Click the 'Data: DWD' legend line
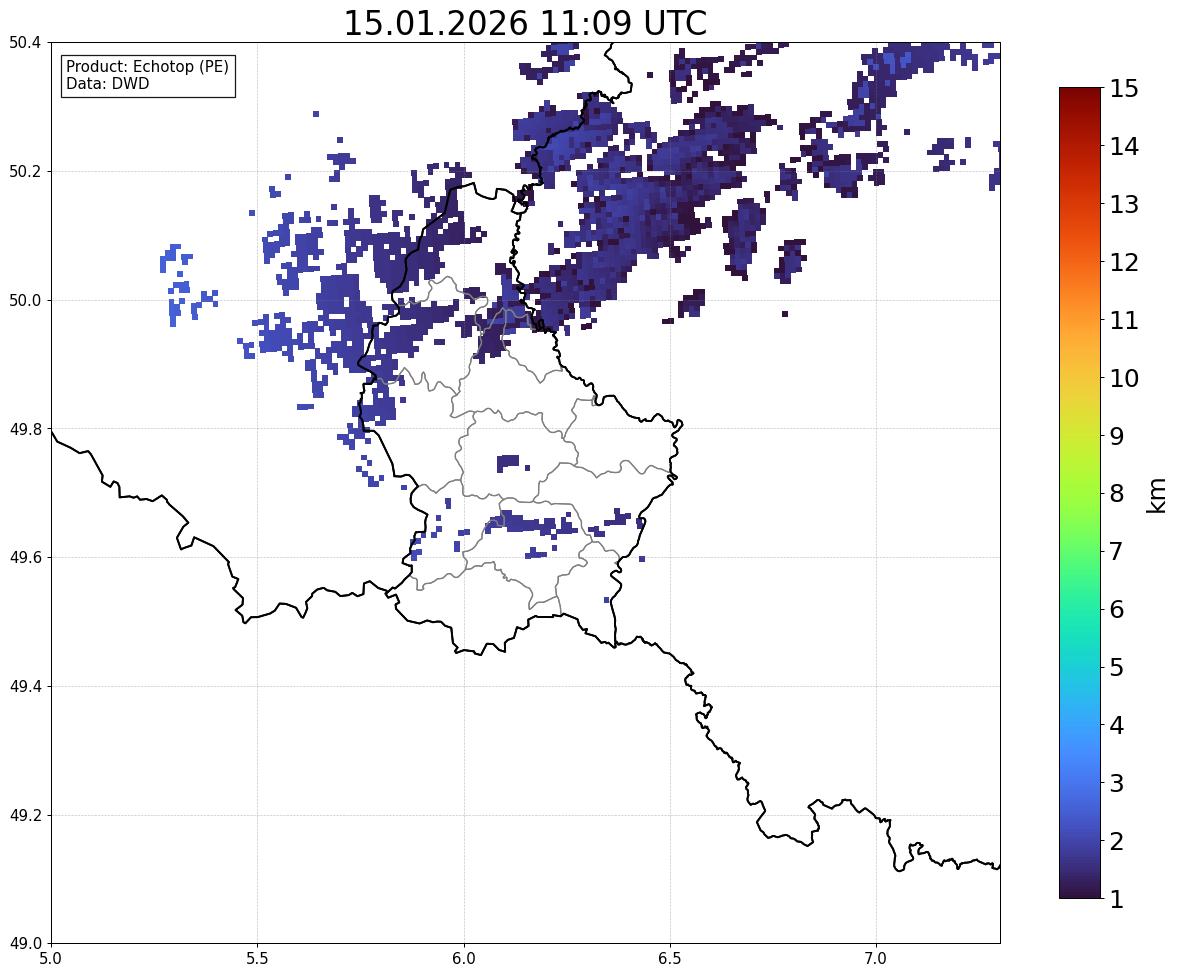Viewport: 1178px width, 976px height. [x=107, y=83]
